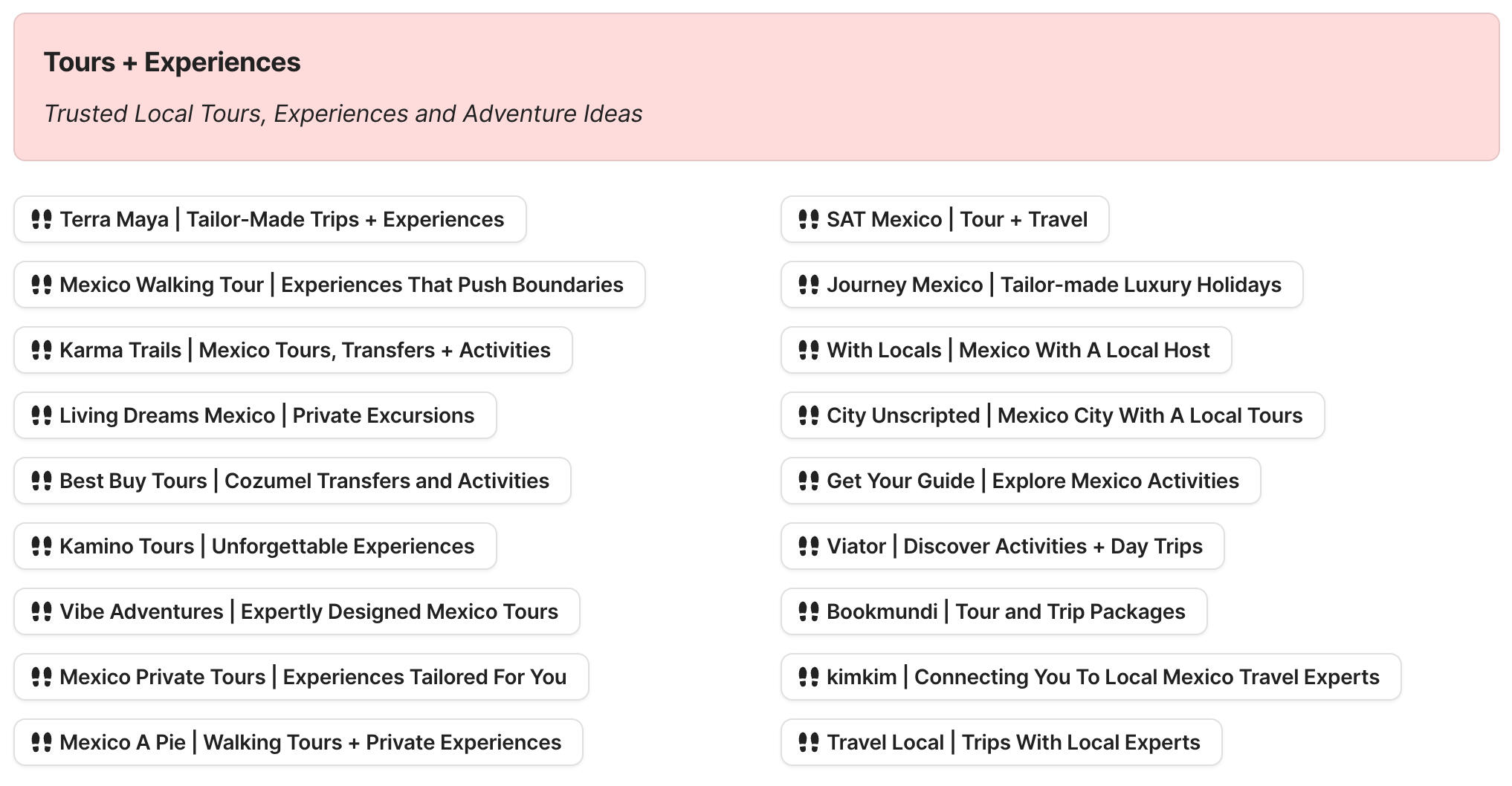The height and width of the screenshot is (786, 1512).
Task: Click footprints icon next to kimkim
Action: tap(809, 677)
